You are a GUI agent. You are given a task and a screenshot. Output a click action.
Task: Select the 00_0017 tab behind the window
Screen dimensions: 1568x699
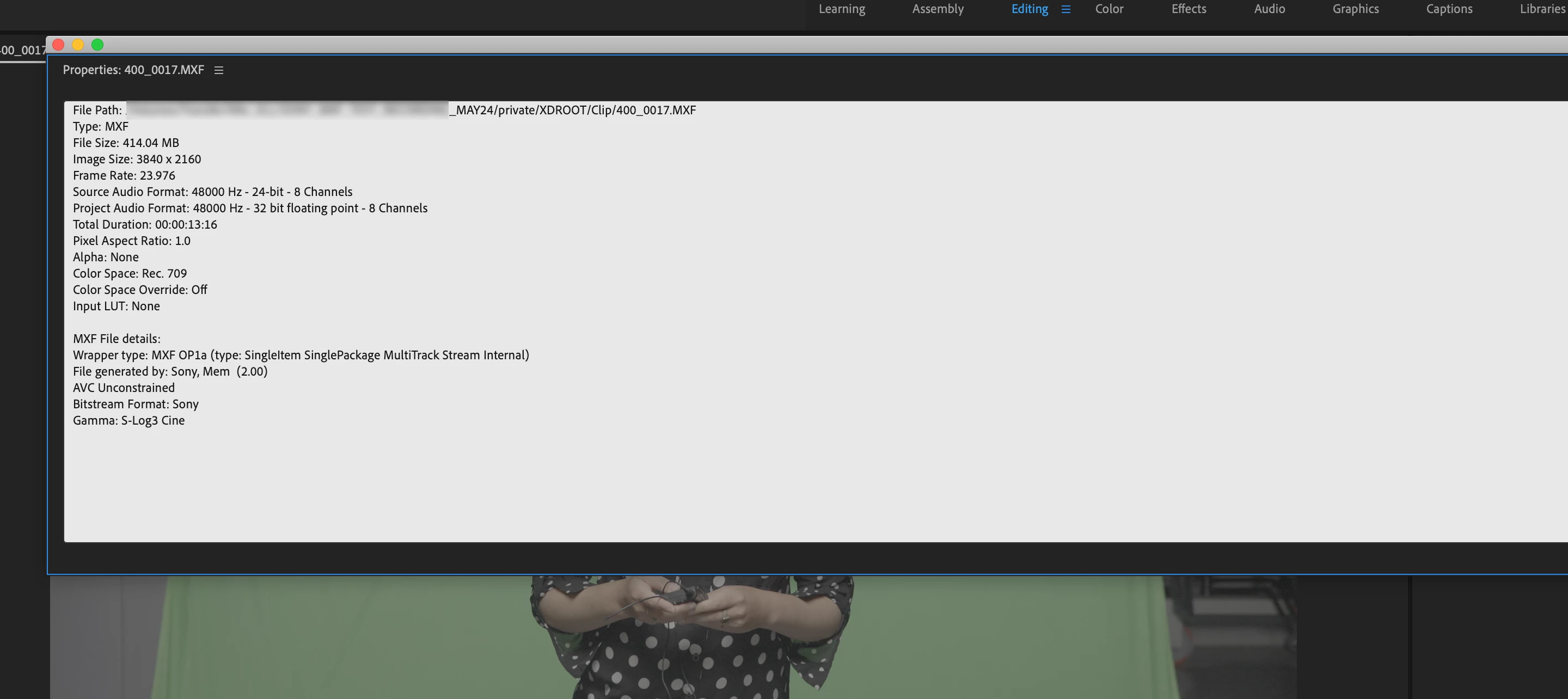pos(22,51)
